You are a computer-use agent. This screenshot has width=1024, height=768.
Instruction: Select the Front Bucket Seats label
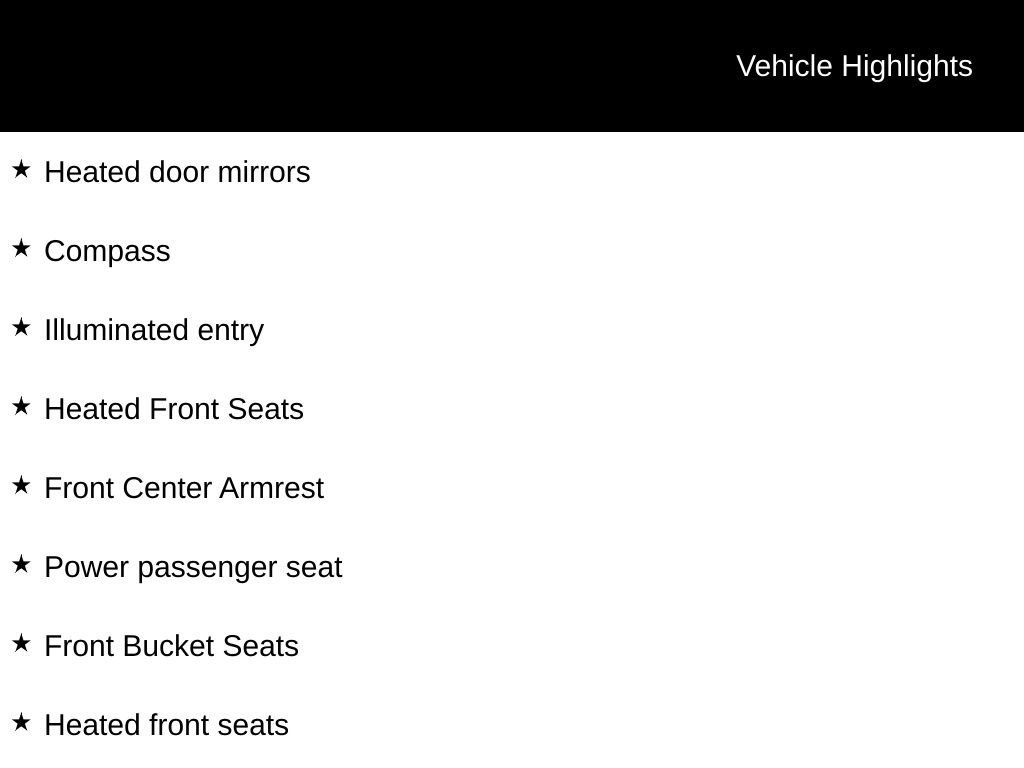click(x=171, y=647)
